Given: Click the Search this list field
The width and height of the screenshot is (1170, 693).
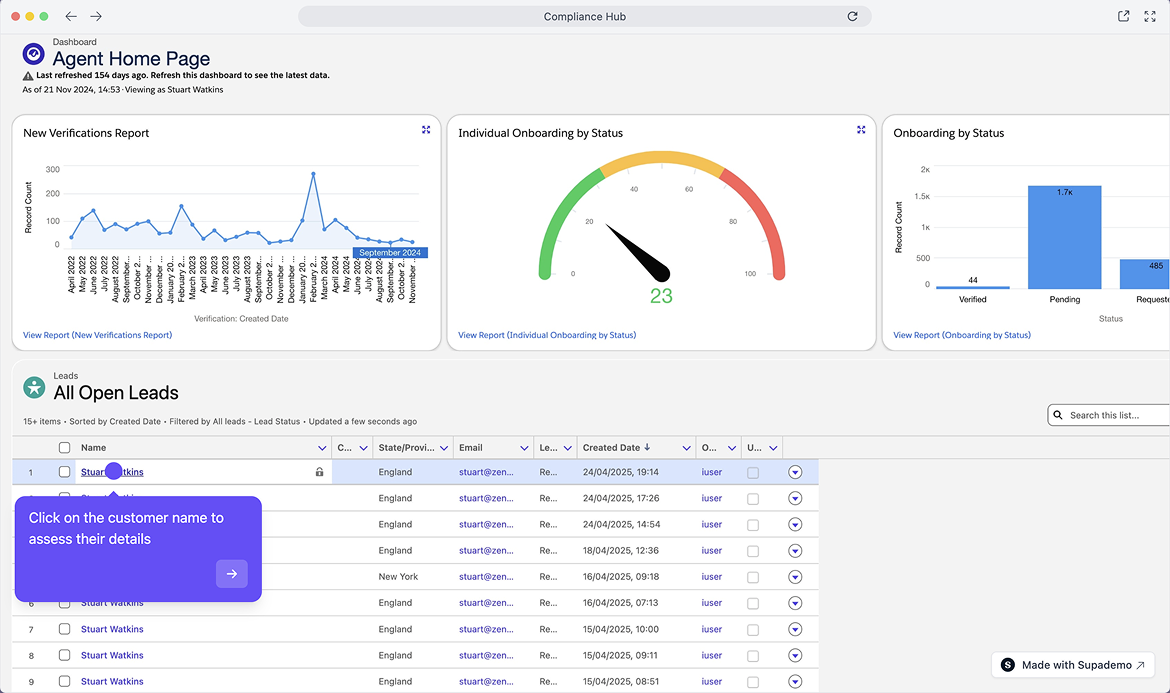Looking at the screenshot, I should 1110,415.
